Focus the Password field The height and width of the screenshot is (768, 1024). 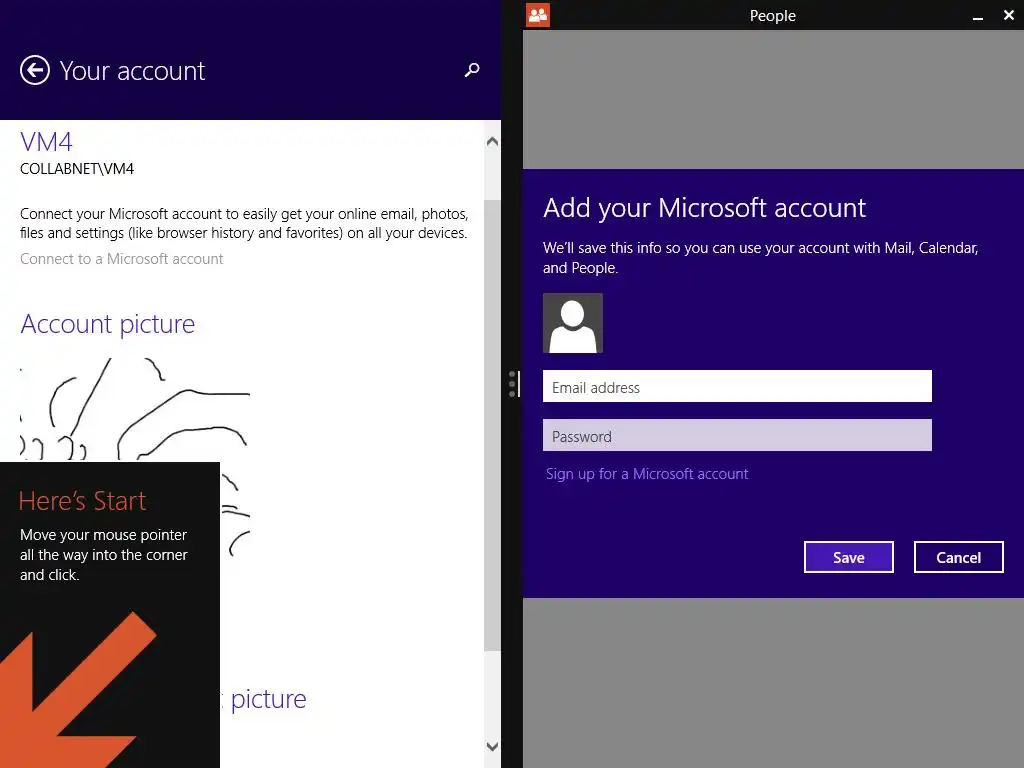point(737,435)
